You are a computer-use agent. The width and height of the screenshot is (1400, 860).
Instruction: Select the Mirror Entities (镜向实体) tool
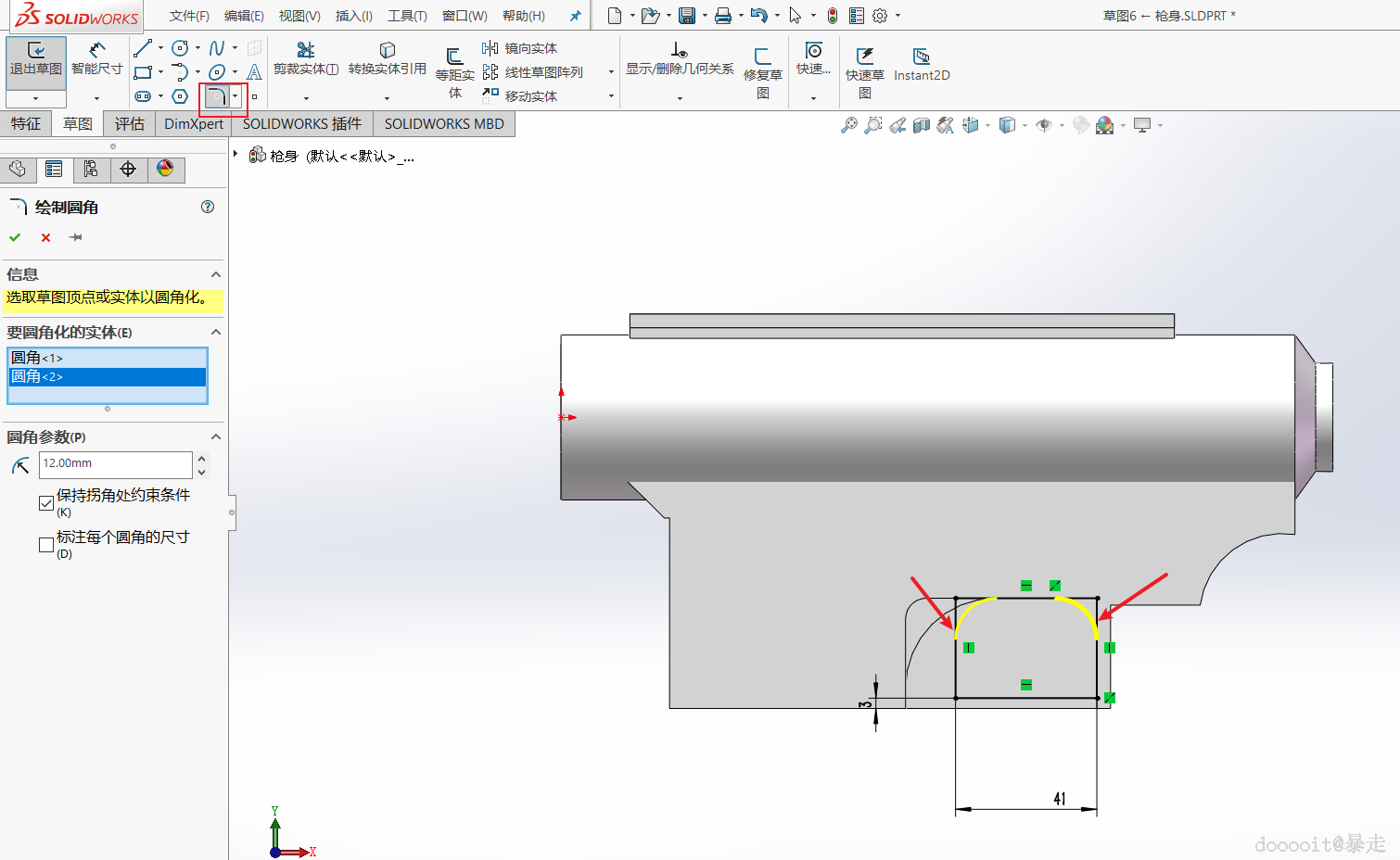(x=520, y=48)
